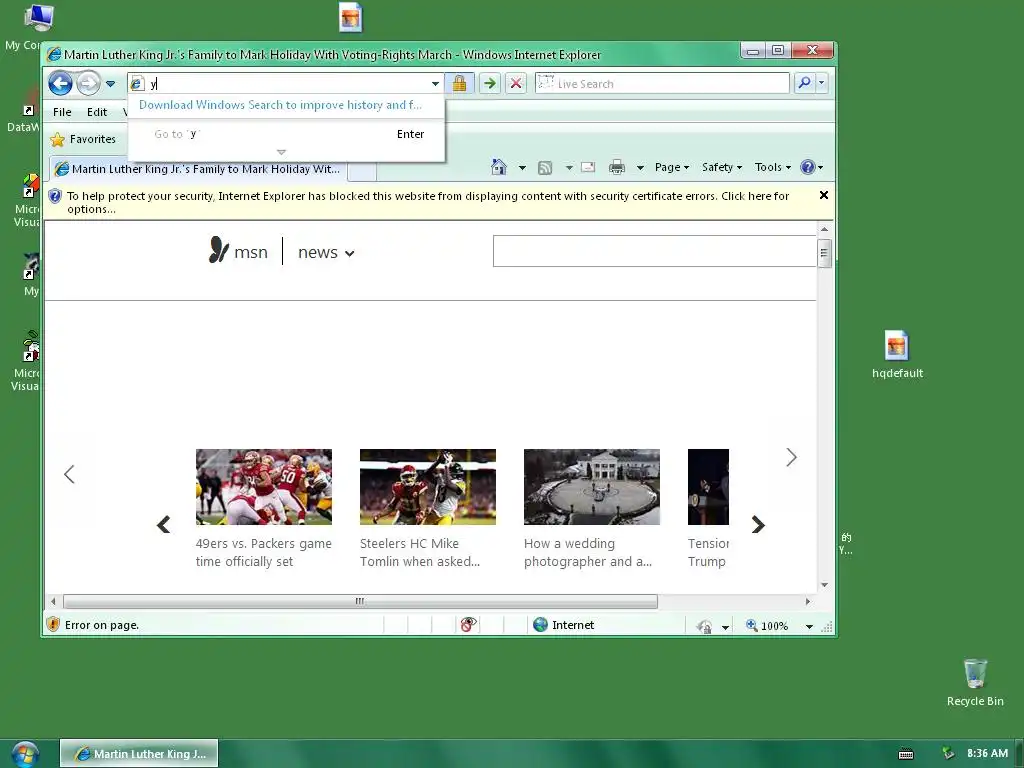Click the privacy report eye icon
1024x768 pixels.
click(x=468, y=625)
